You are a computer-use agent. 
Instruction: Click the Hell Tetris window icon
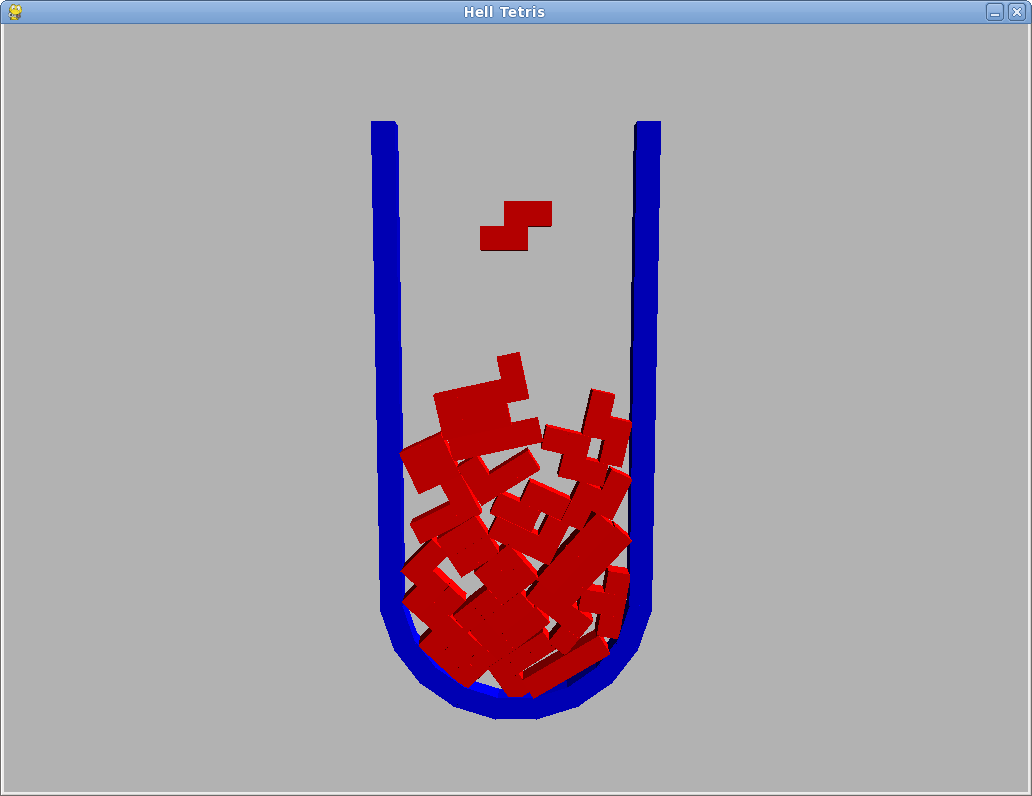(x=15, y=12)
